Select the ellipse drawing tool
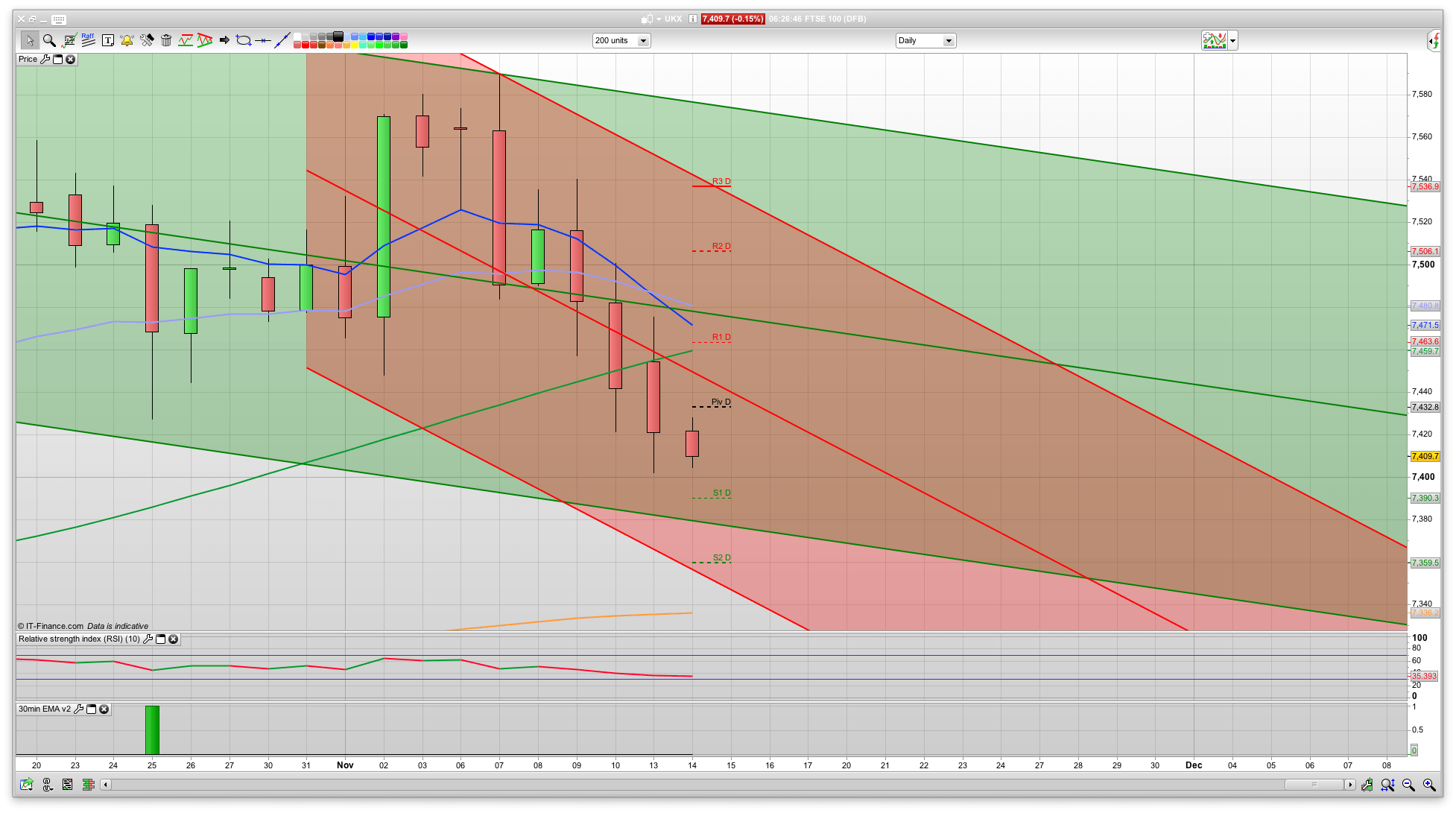This screenshot has height=813, width=1456. [244, 40]
